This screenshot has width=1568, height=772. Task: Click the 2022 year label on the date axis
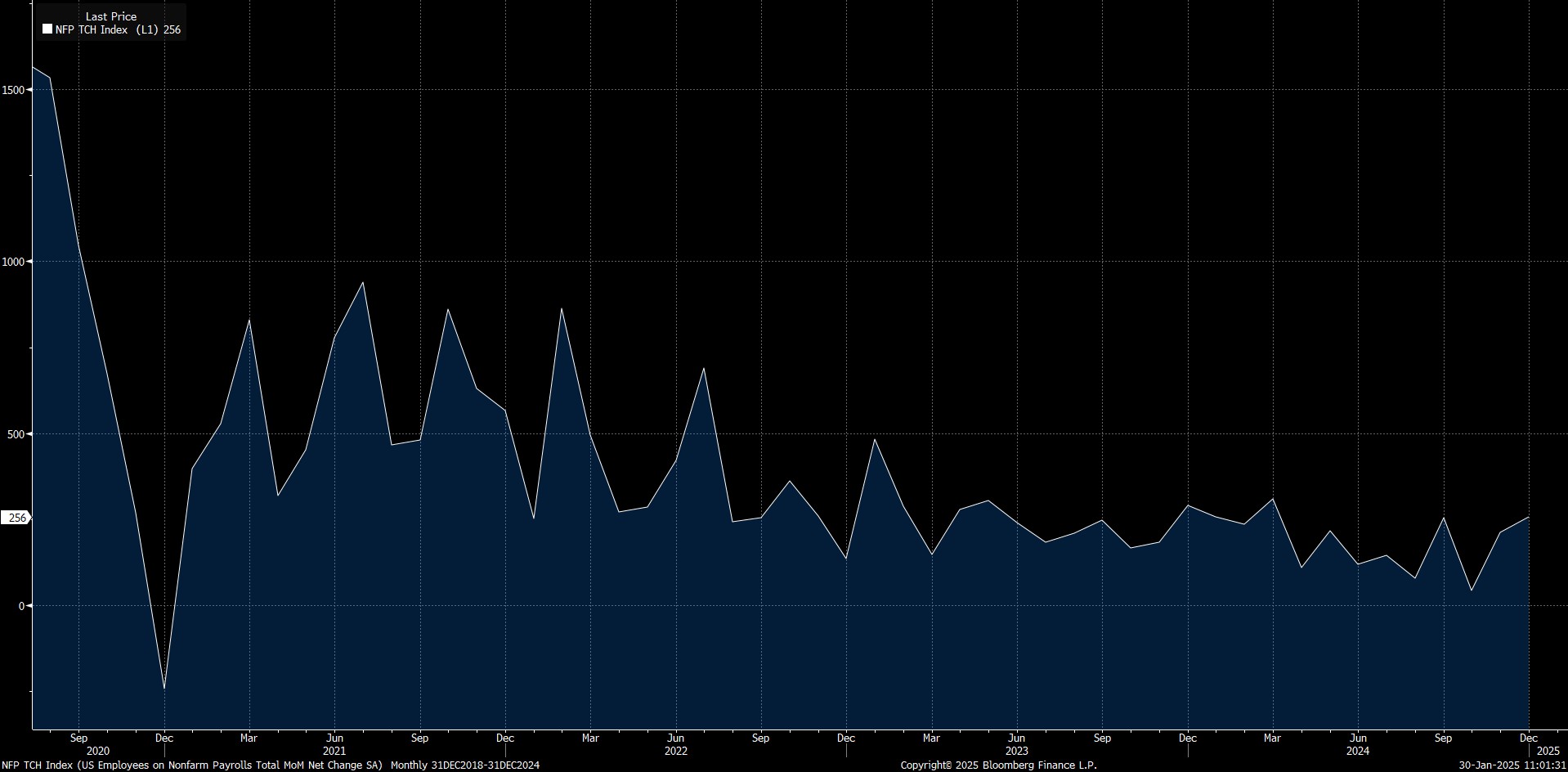[676, 751]
